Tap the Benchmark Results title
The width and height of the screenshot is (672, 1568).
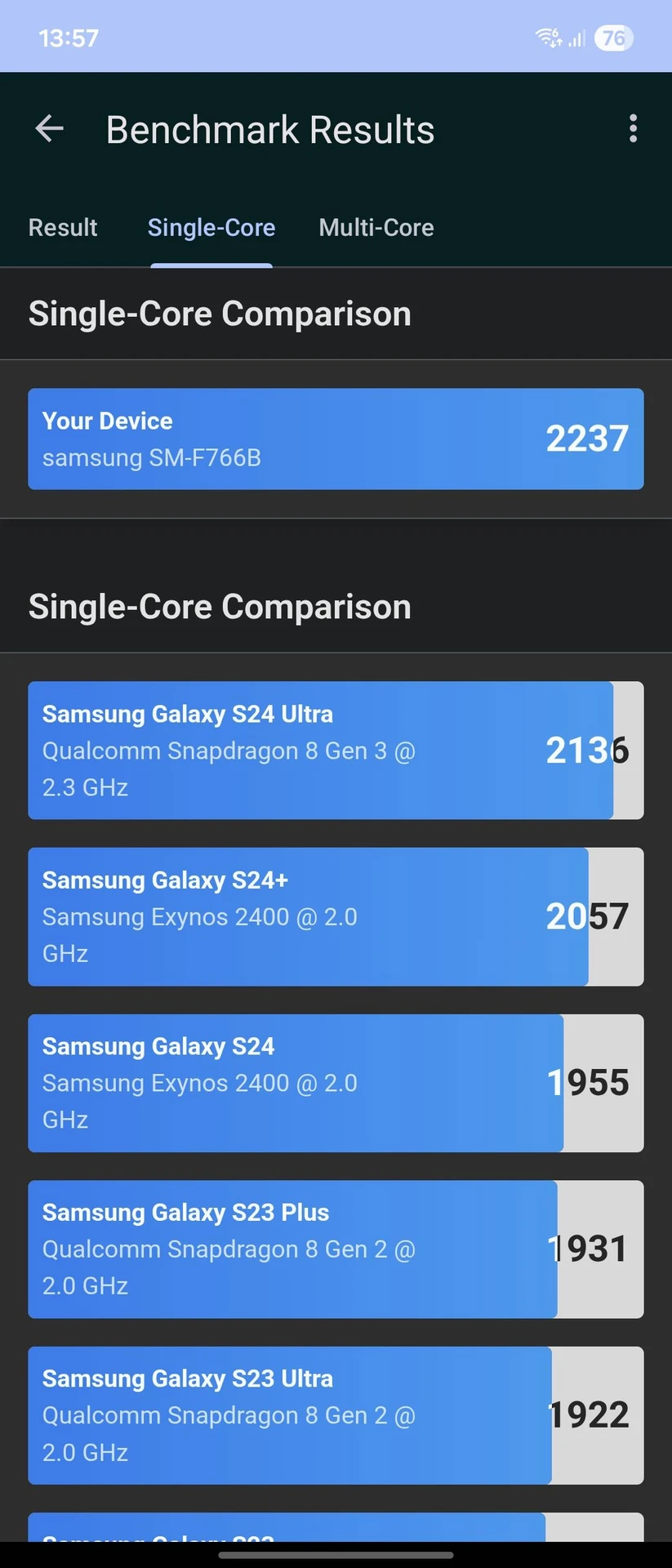pos(270,130)
